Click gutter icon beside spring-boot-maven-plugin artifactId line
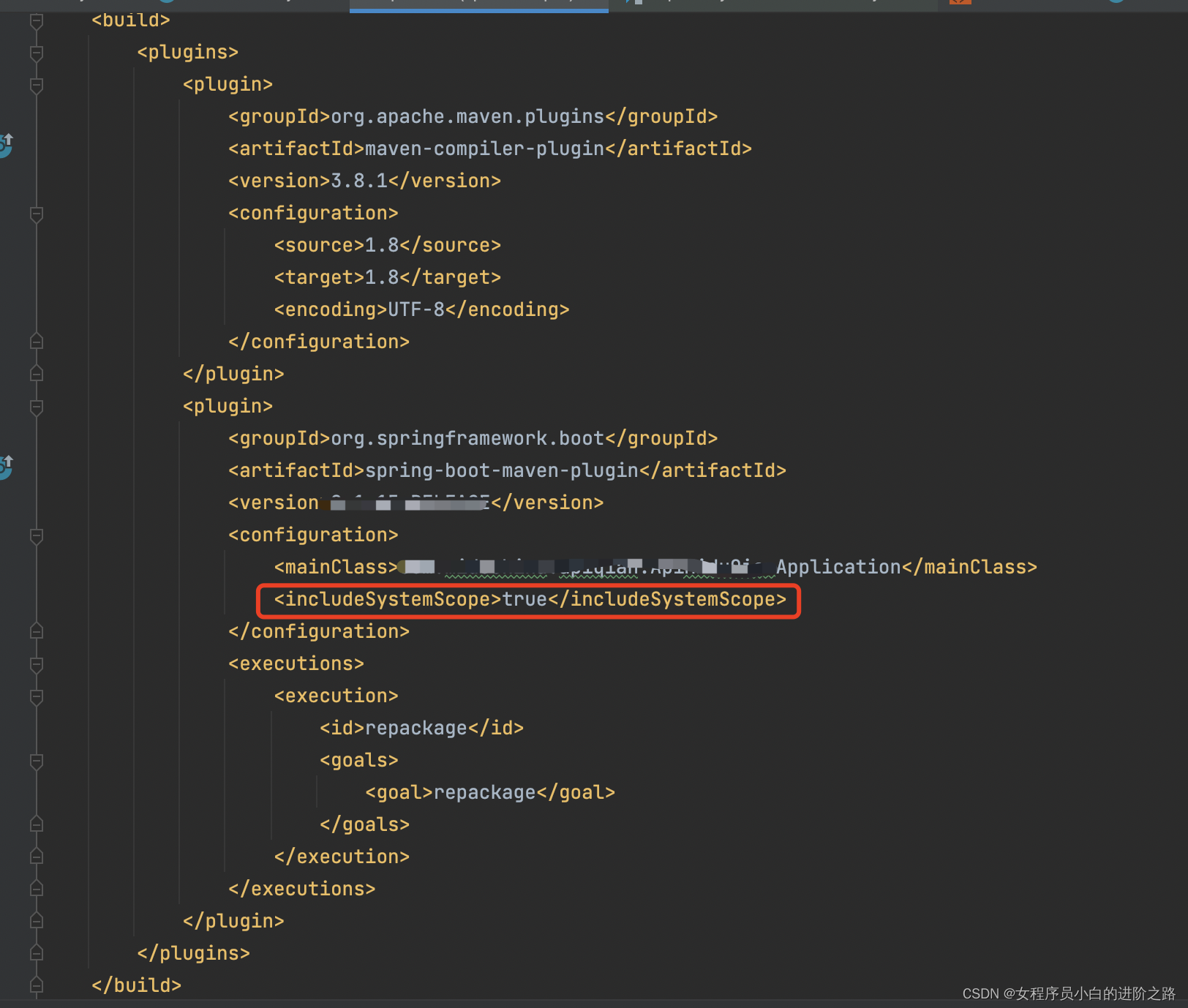Image resolution: width=1188 pixels, height=1008 pixels. tap(6, 467)
